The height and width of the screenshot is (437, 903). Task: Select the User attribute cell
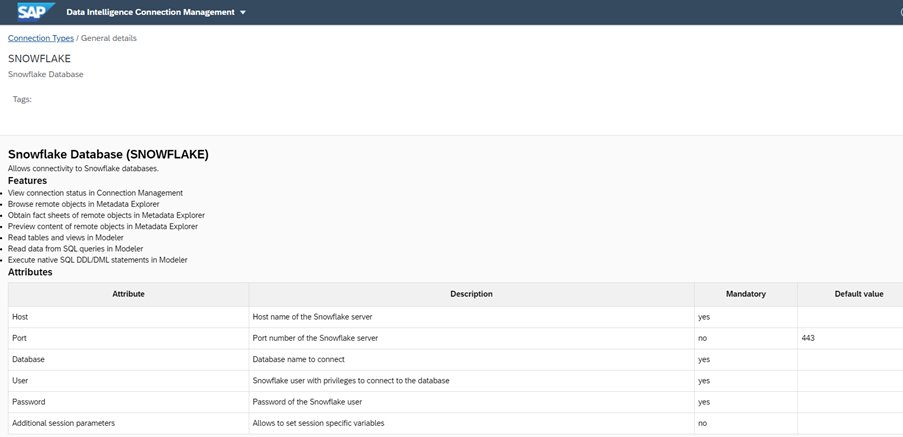click(x=20, y=381)
